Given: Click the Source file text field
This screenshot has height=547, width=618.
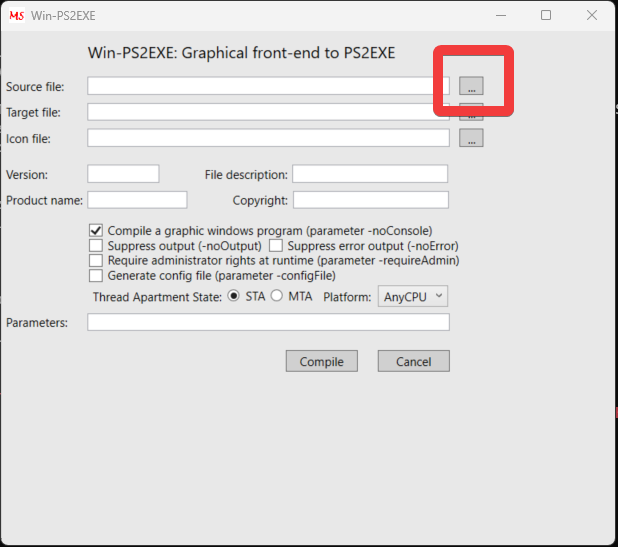Looking at the screenshot, I should coord(268,86).
